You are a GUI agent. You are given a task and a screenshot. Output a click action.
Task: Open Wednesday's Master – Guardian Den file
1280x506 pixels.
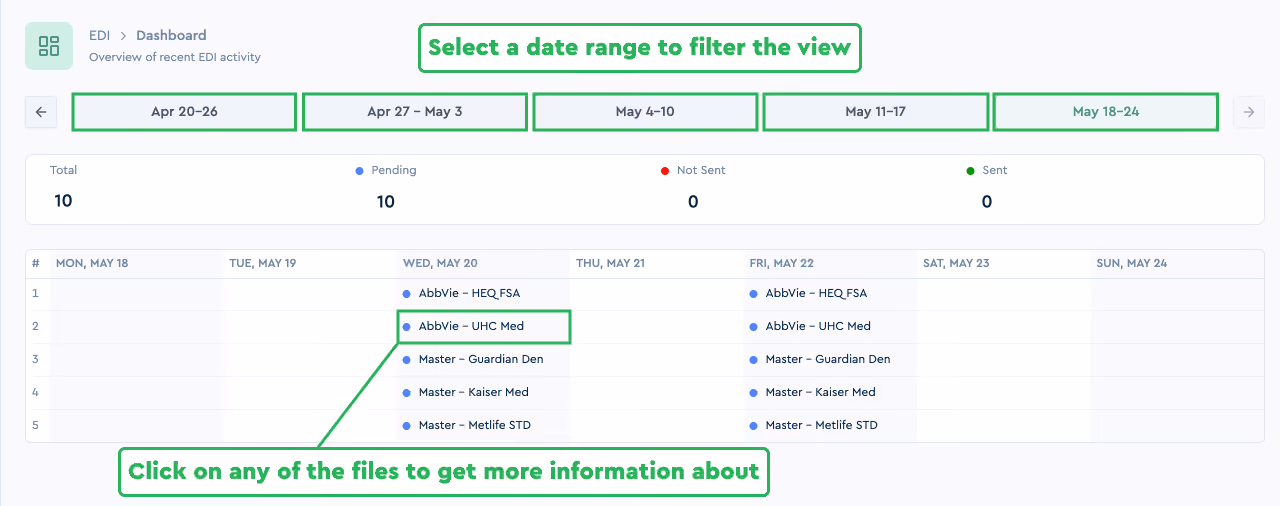[483, 360]
